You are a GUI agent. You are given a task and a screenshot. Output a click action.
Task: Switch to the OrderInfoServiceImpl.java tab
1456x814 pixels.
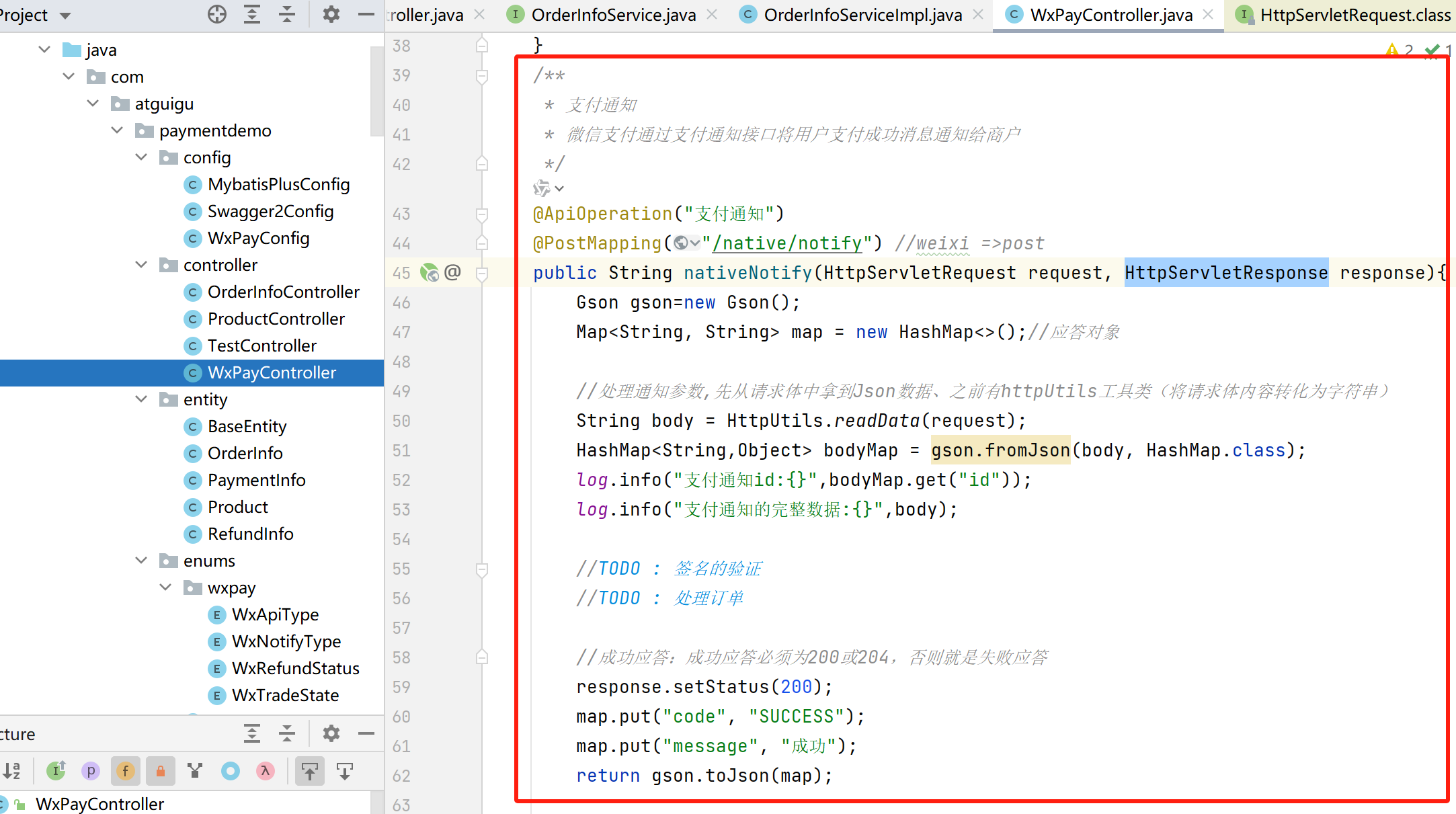coord(862,15)
